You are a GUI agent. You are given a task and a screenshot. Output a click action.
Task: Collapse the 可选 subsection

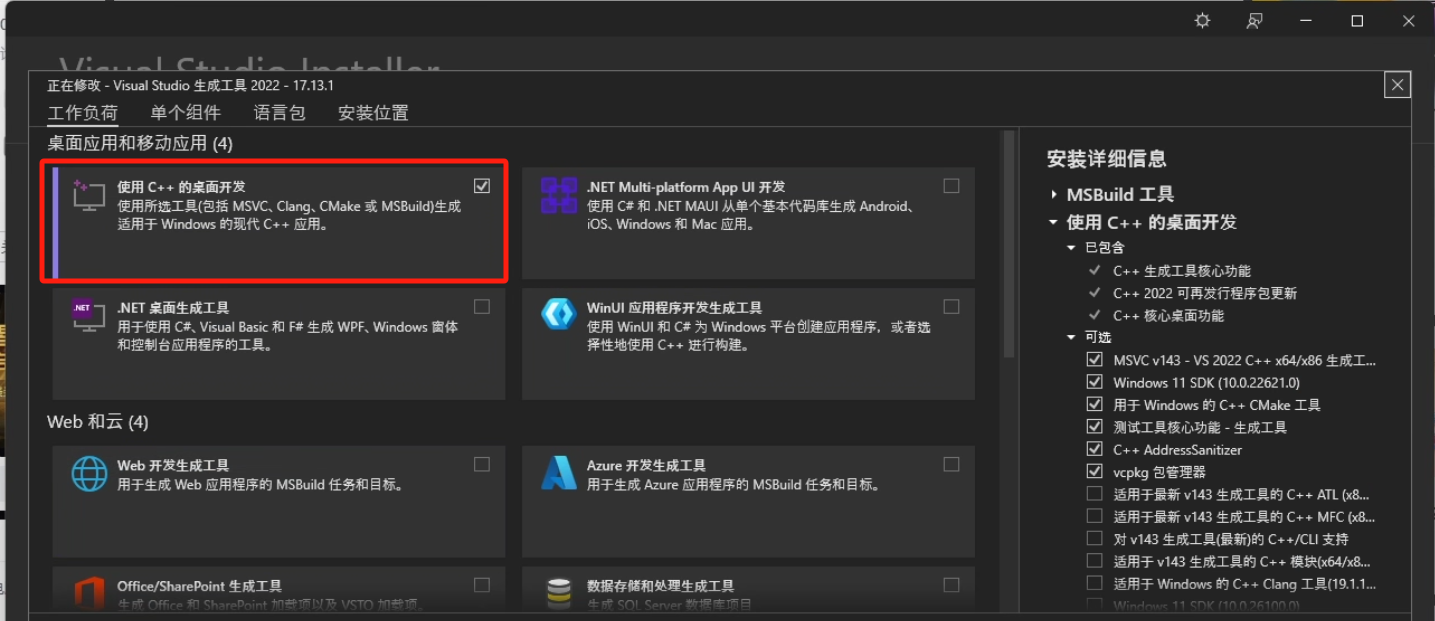tap(1071, 337)
